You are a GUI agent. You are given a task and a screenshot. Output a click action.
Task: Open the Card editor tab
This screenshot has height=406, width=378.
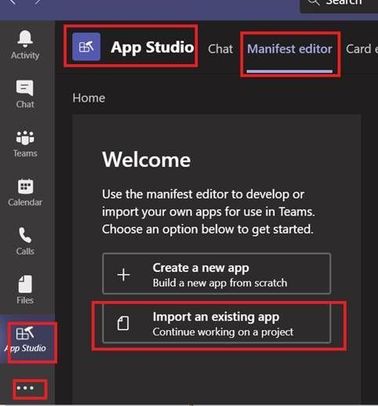[x=362, y=49]
